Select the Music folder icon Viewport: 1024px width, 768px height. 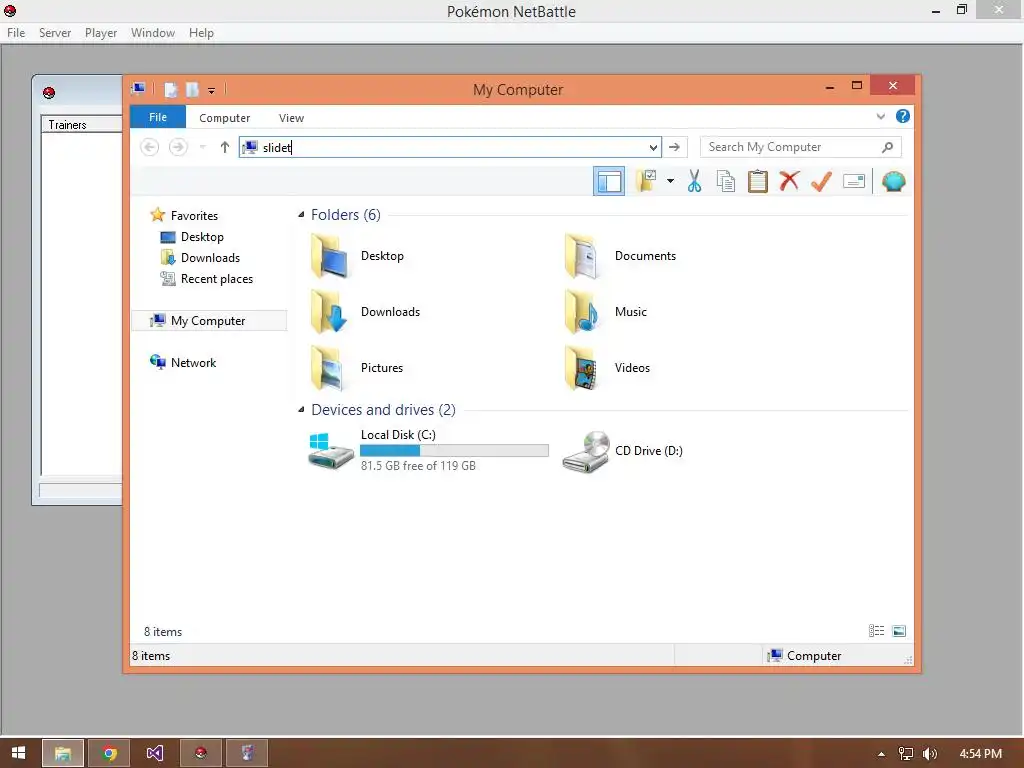(x=581, y=312)
